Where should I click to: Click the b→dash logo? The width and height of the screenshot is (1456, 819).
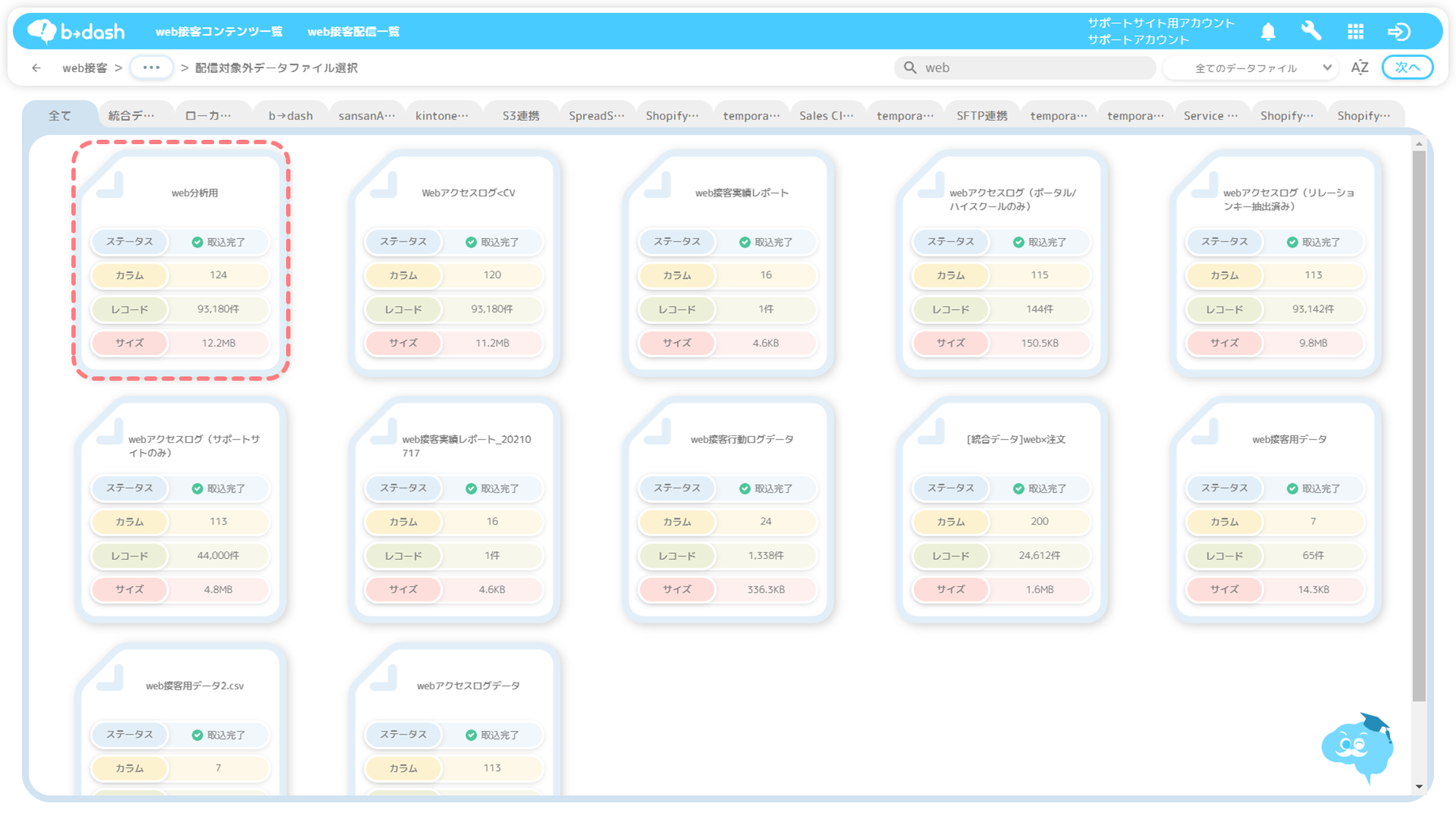76,31
